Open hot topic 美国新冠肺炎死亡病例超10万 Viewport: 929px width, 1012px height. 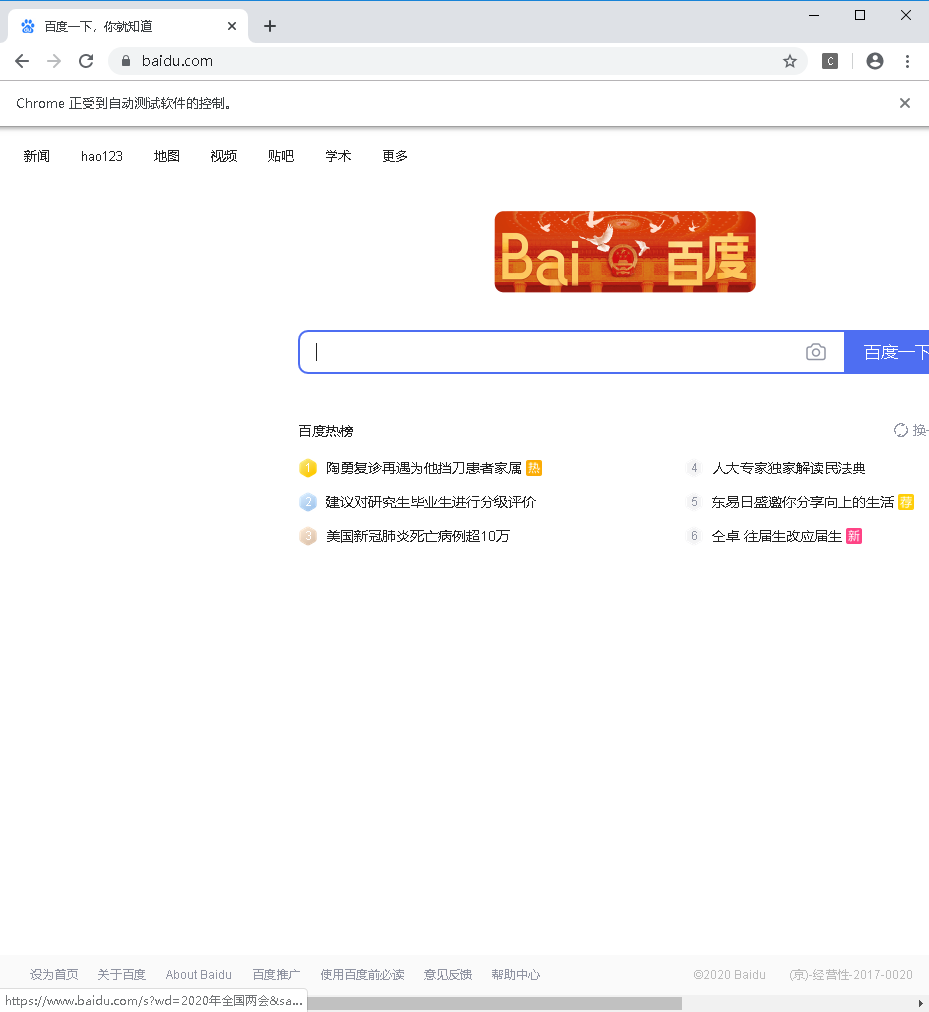(x=418, y=536)
